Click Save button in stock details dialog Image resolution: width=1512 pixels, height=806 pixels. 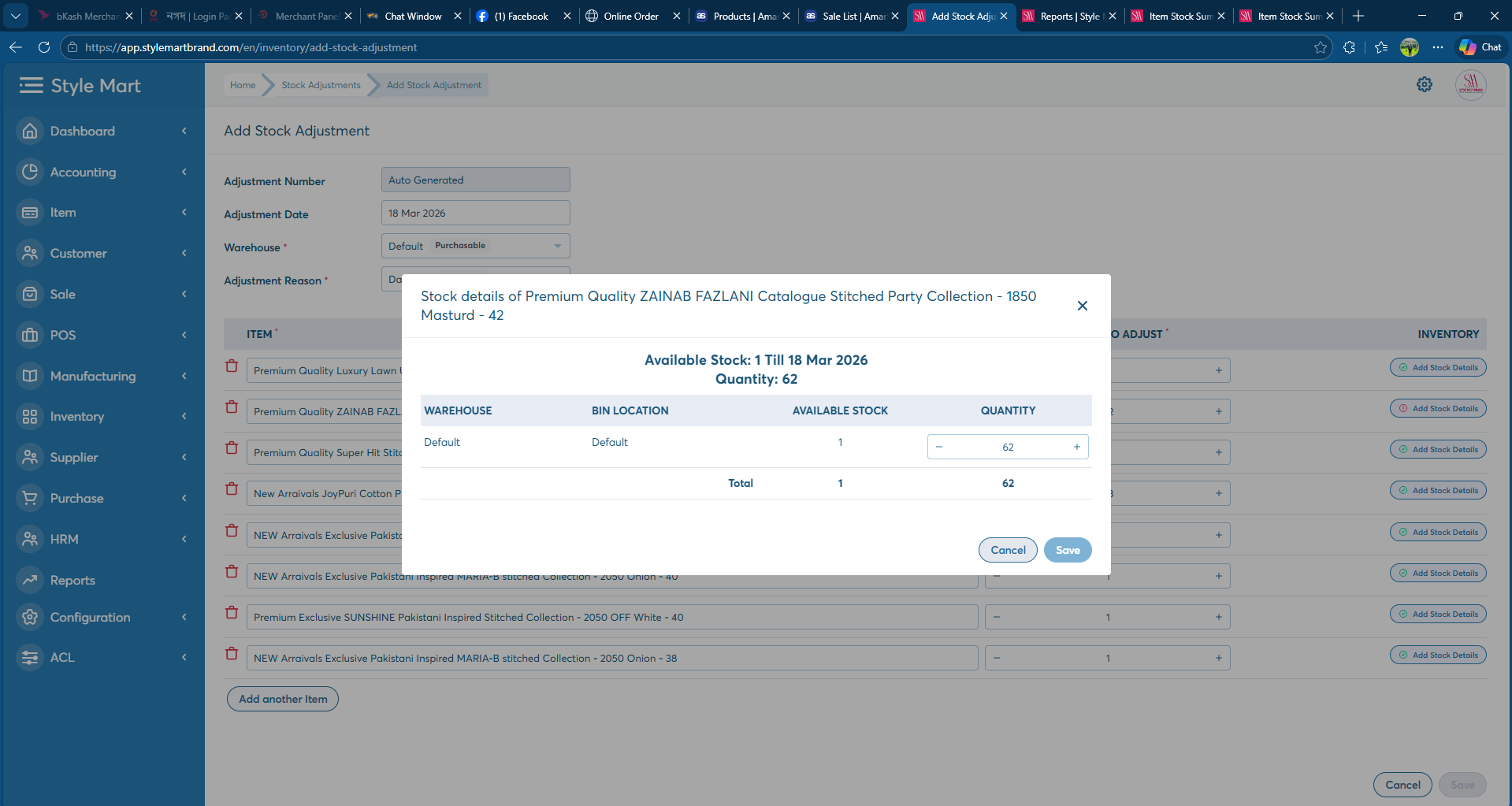tap(1067, 550)
